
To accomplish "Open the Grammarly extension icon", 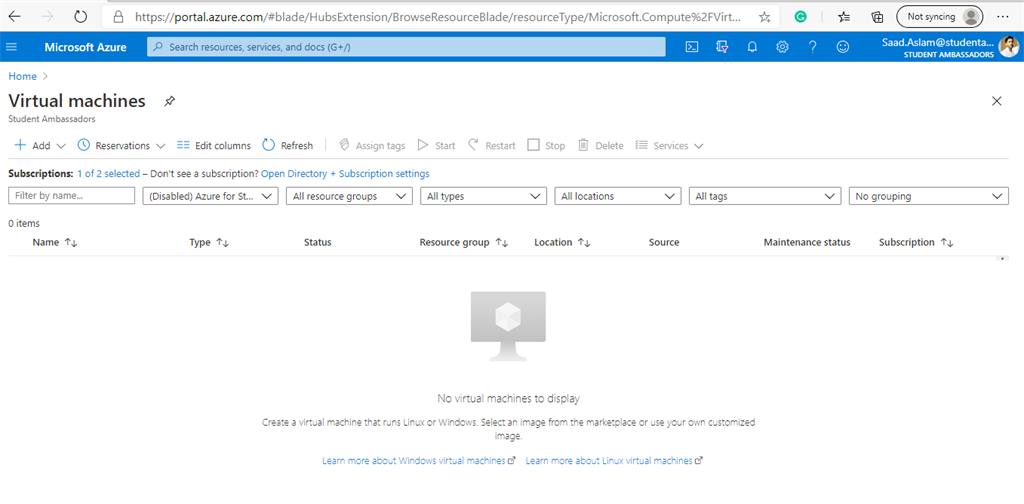I will coord(801,17).
